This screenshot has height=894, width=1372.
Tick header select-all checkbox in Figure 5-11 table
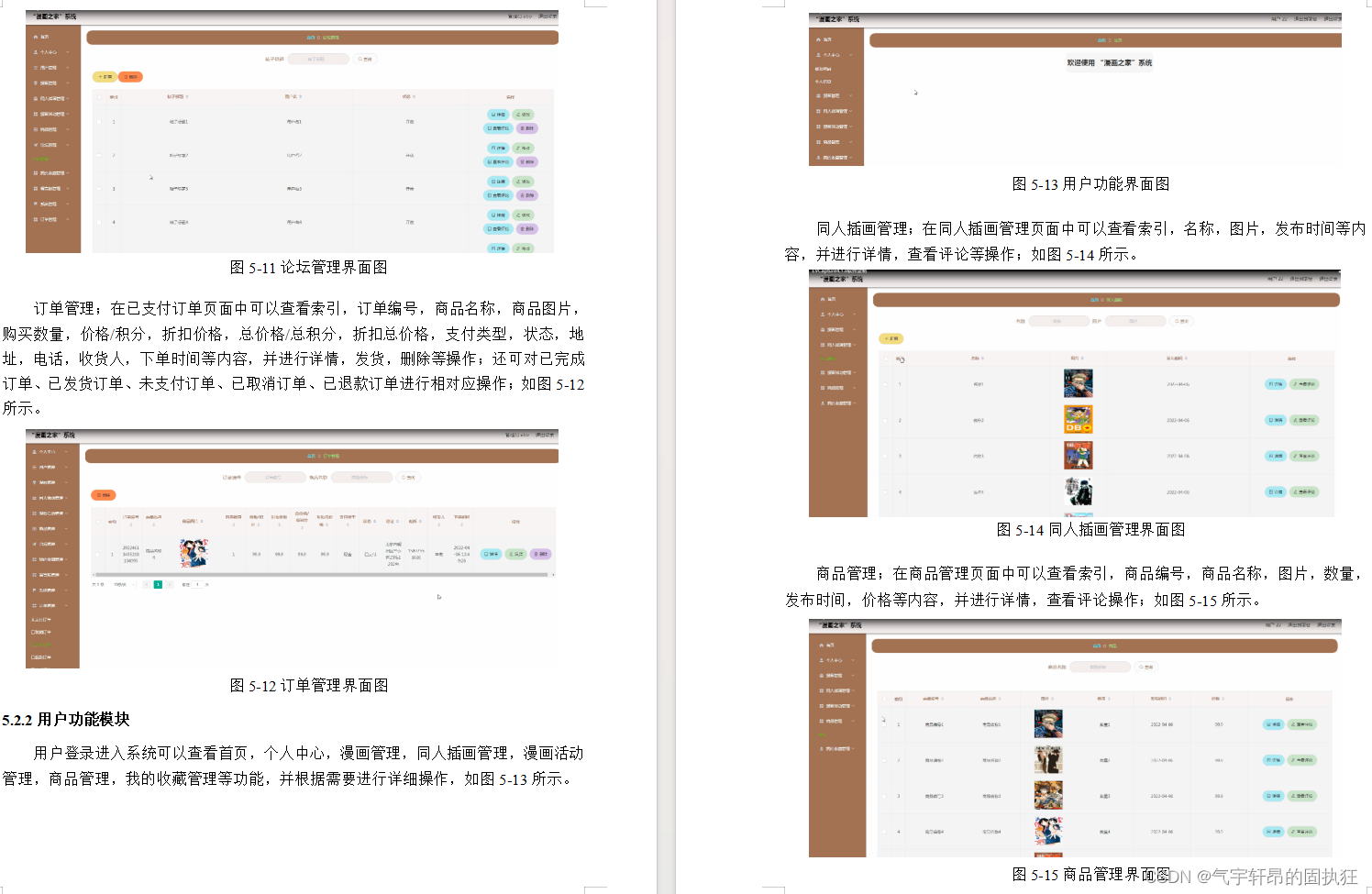[x=99, y=97]
